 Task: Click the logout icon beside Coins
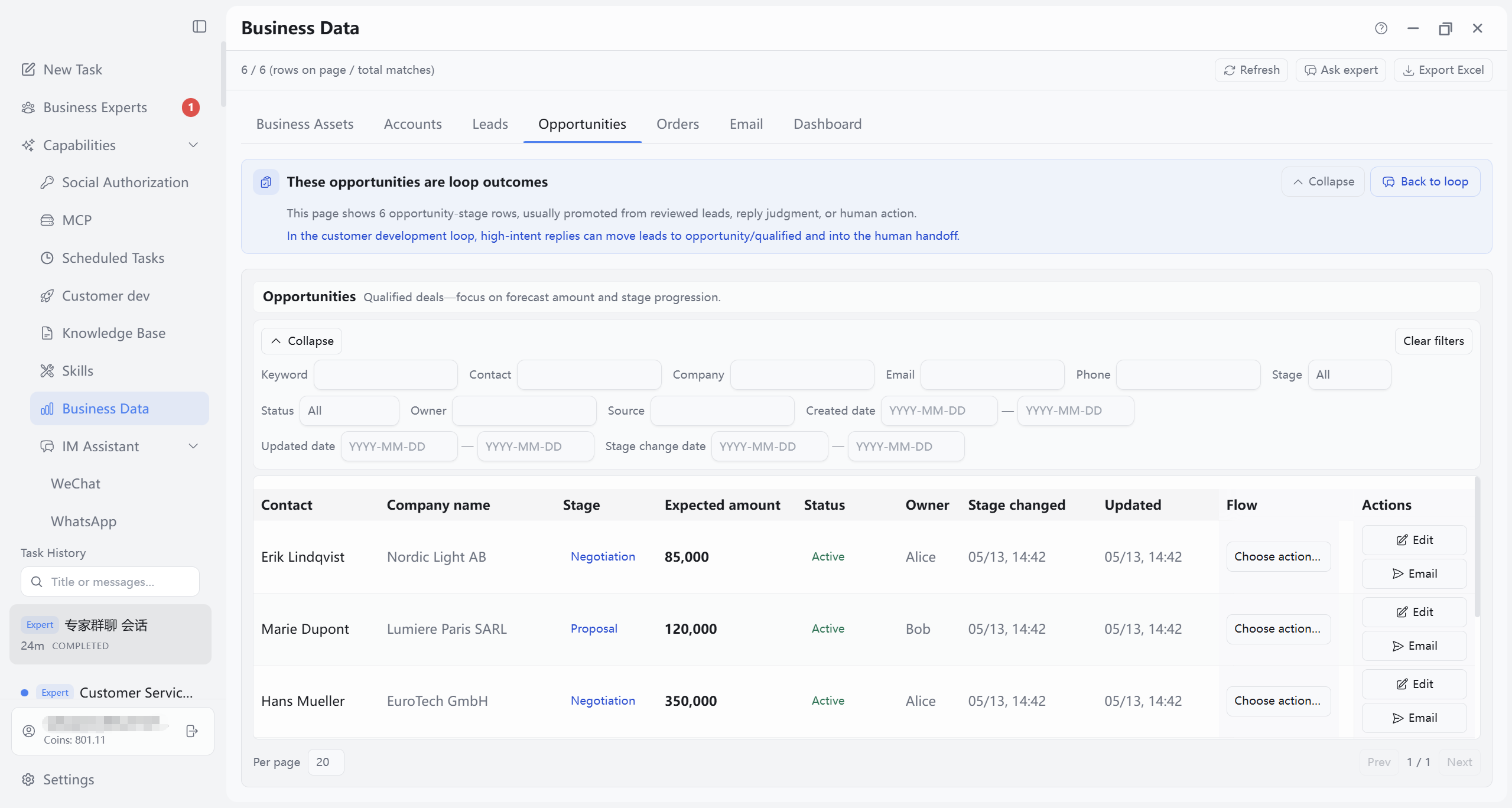coord(192,731)
